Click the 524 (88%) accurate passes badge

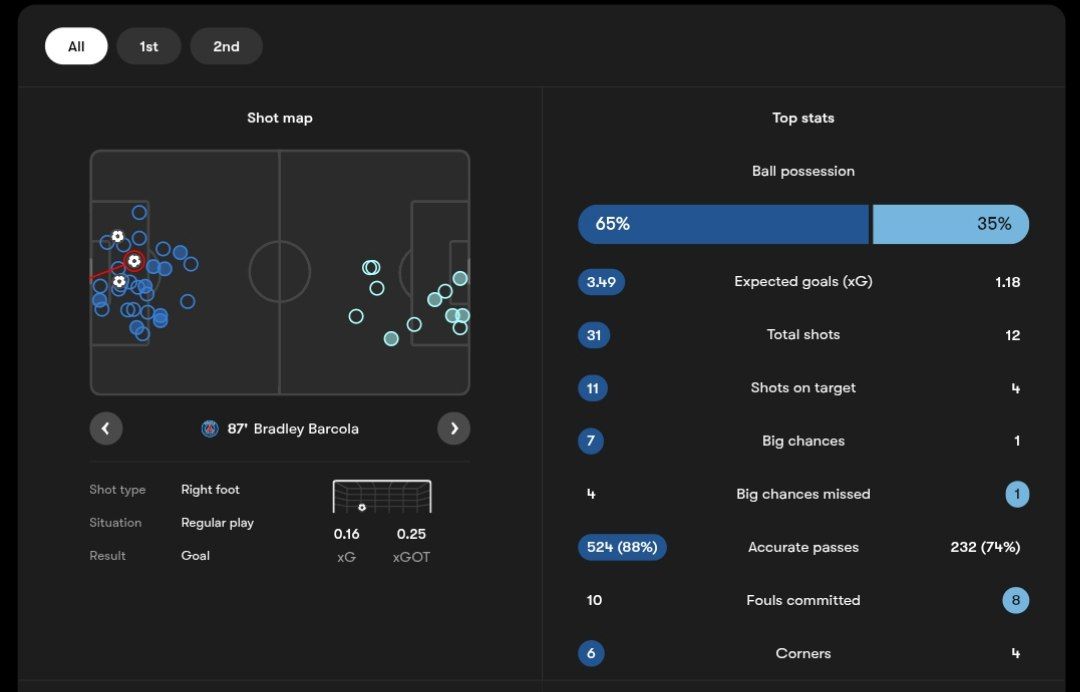coord(622,547)
